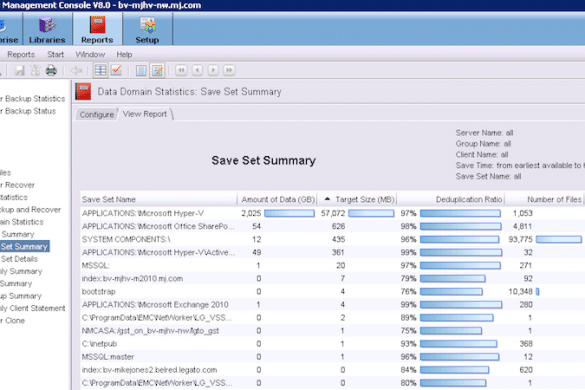The height and width of the screenshot is (390, 585).
Task: Switch to table view toolbar icon
Action: (x=100, y=70)
